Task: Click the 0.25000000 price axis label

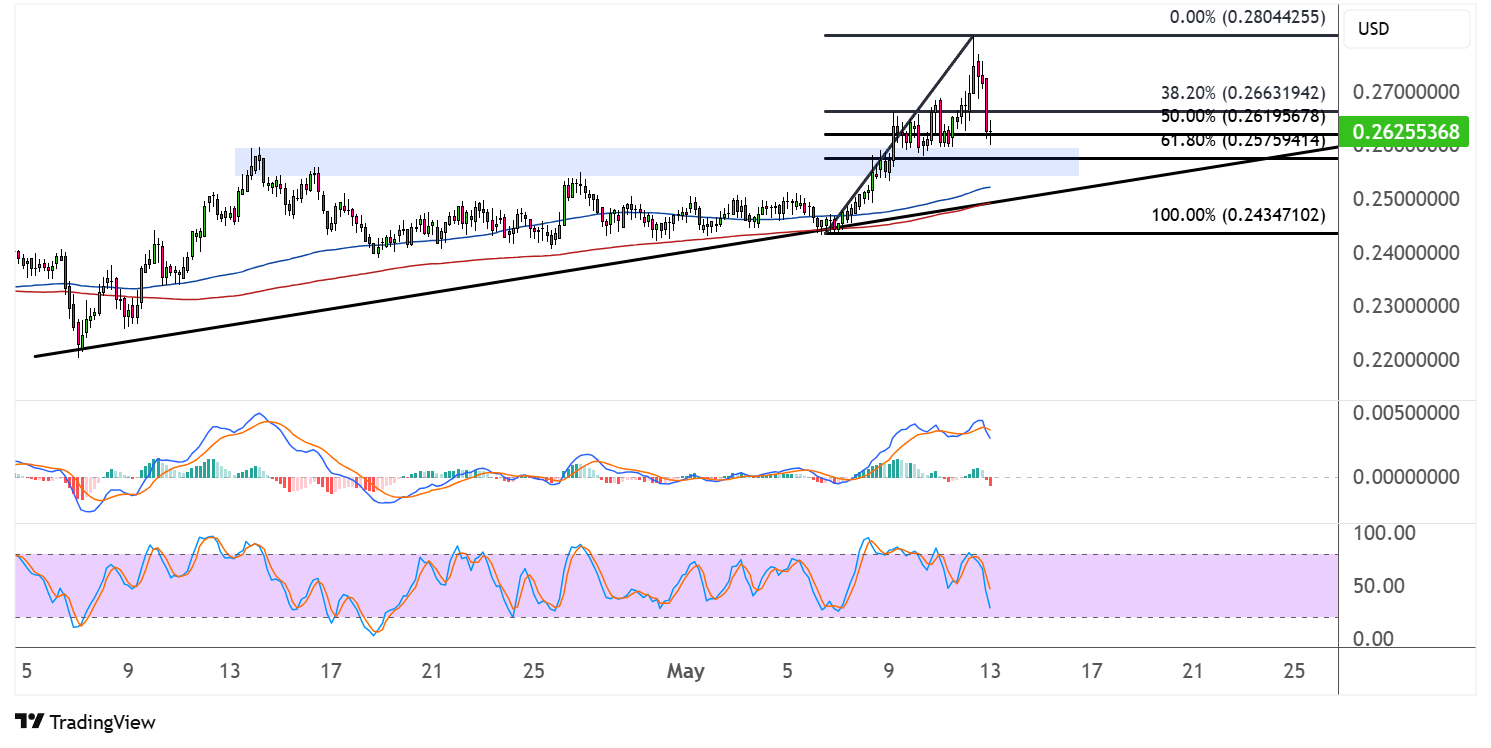Action: tap(1407, 200)
